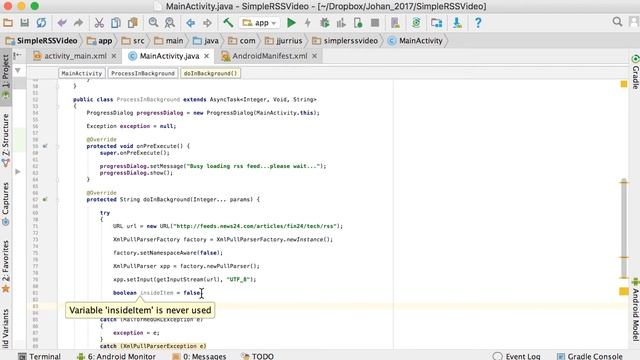The width and height of the screenshot is (640, 360).
Task: Select the src breadcrumb folder
Action: 133,41
